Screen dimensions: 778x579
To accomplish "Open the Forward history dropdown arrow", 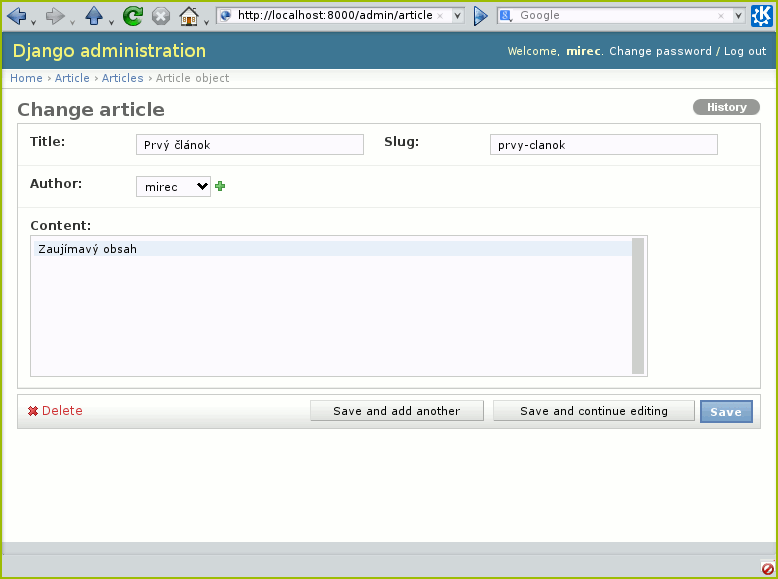I will [x=72, y=22].
